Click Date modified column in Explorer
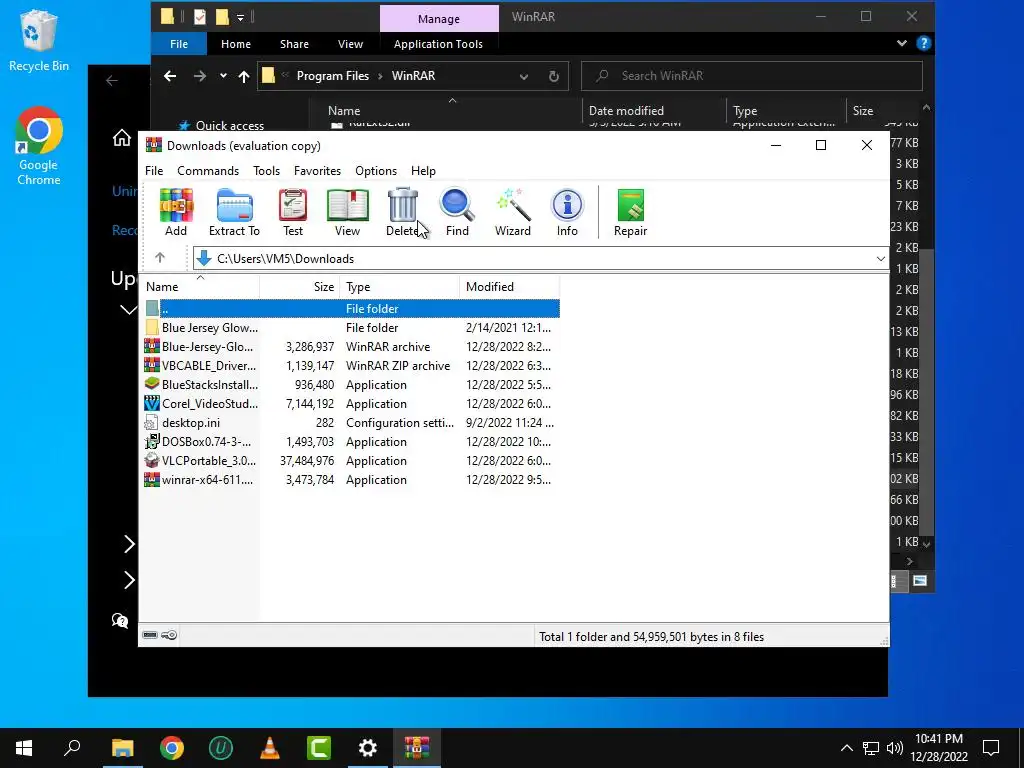Image resolution: width=1024 pixels, height=768 pixels. pyautogui.click(x=654, y=111)
